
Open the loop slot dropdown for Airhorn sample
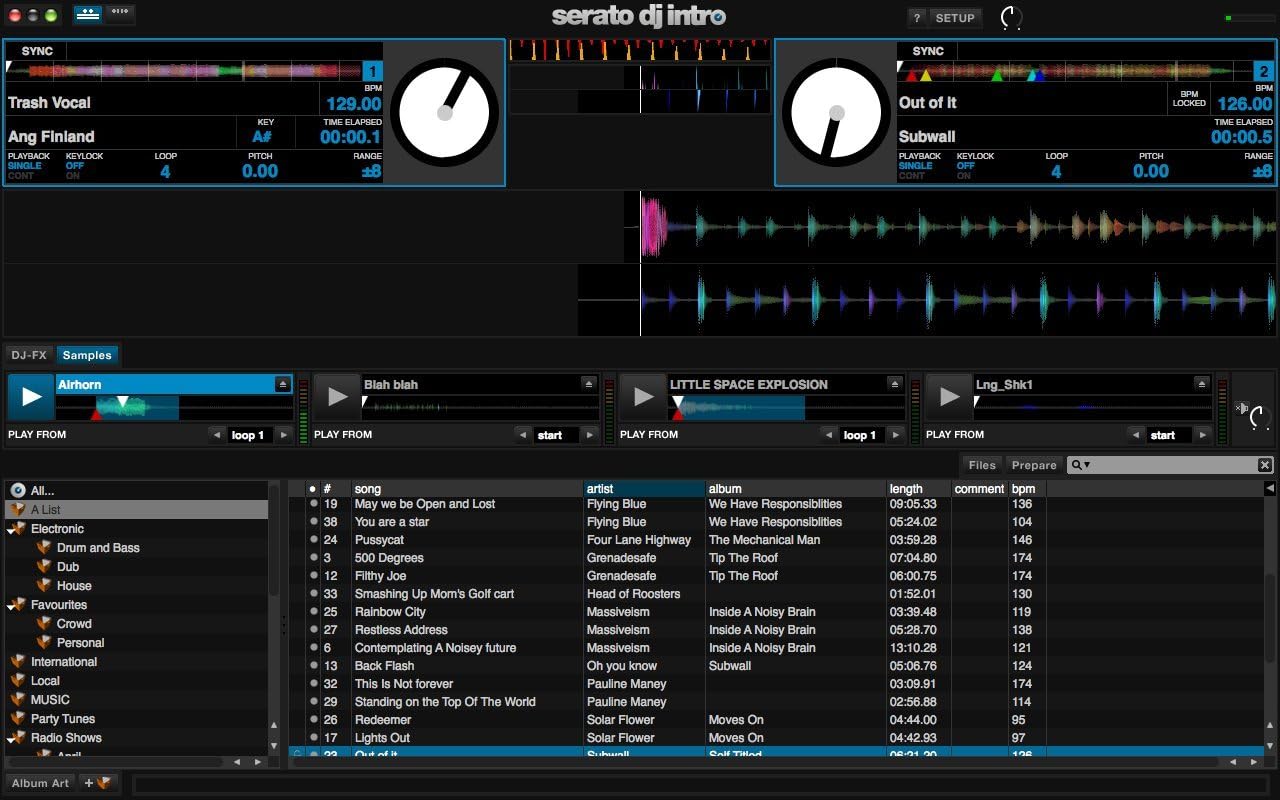(x=248, y=434)
